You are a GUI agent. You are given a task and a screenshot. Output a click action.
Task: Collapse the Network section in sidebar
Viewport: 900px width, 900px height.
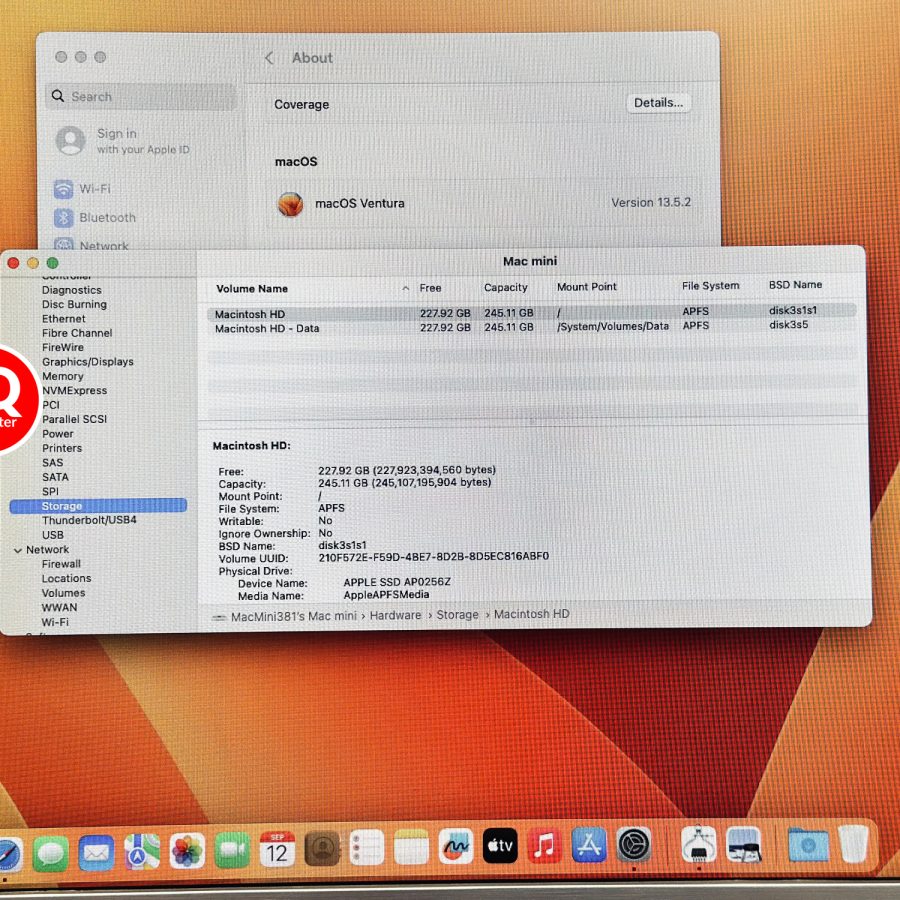pyautogui.click(x=18, y=550)
